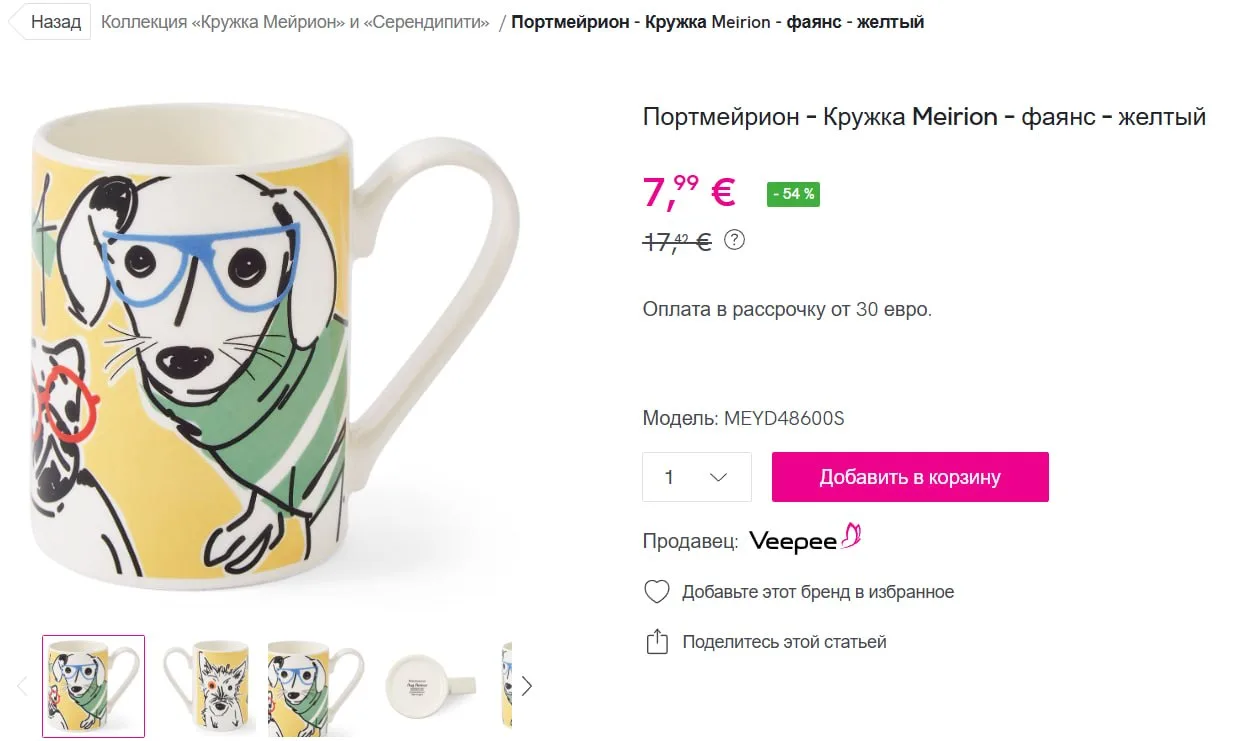Show previous thumbnails with left arrow

[x=22, y=686]
